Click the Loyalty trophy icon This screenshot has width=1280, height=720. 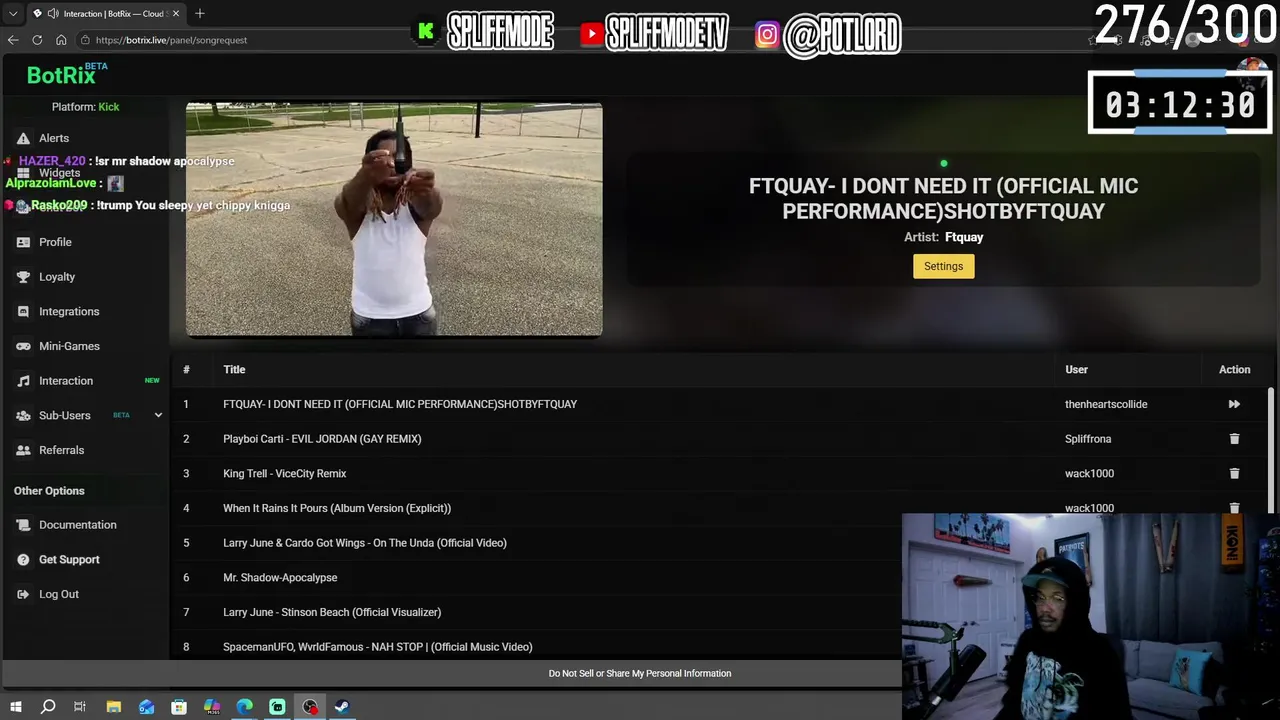coord(23,277)
